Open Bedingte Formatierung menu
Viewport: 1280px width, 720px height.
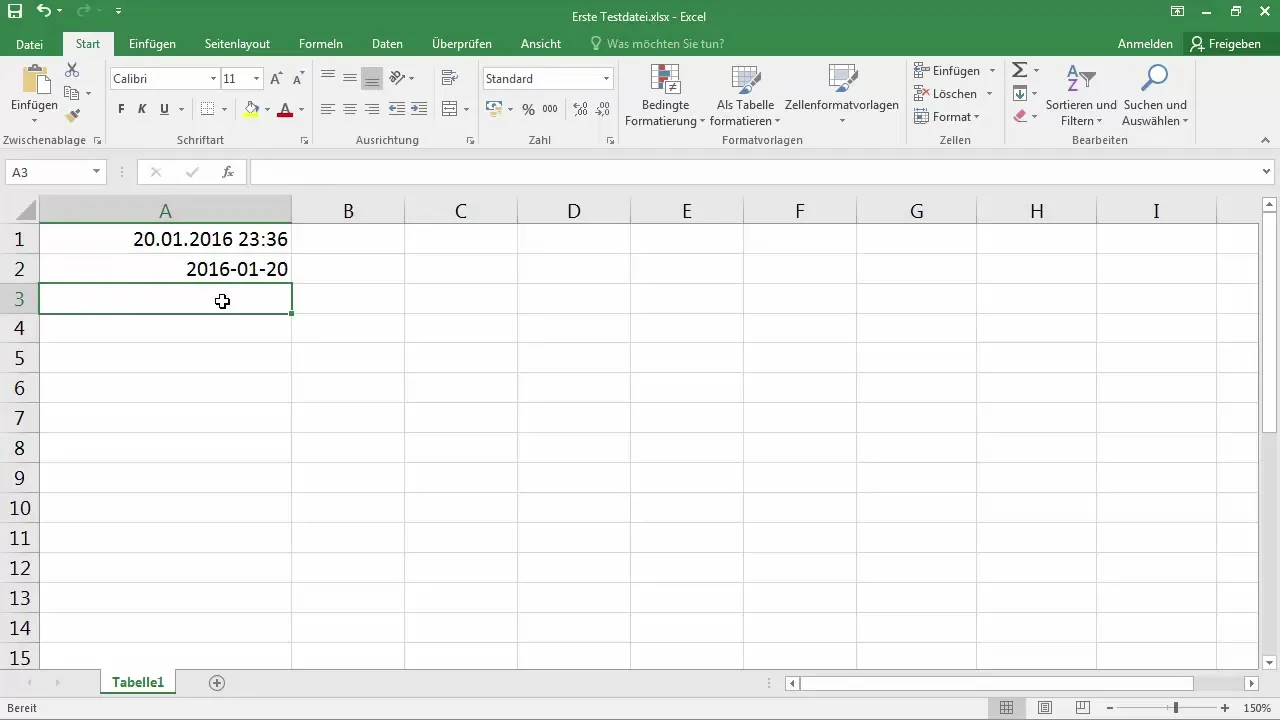coord(665,96)
